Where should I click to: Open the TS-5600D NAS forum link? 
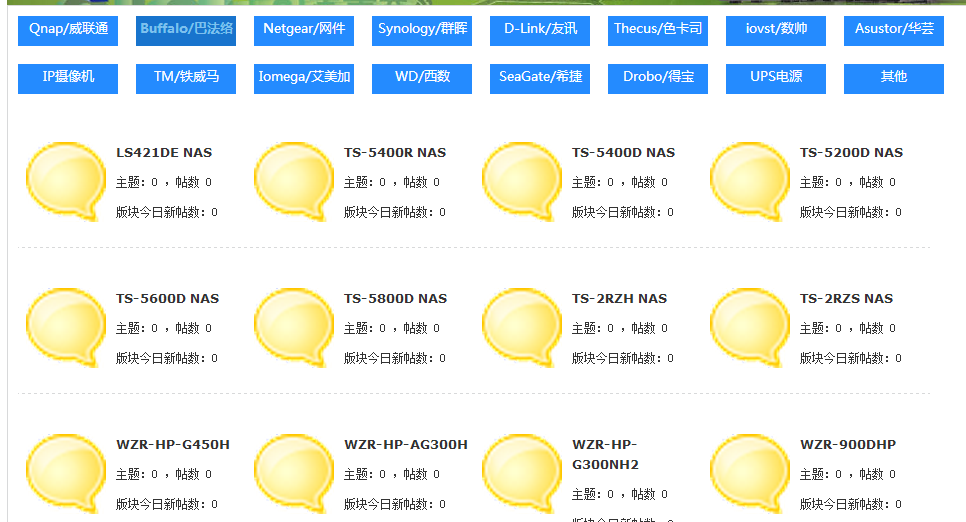(168, 298)
